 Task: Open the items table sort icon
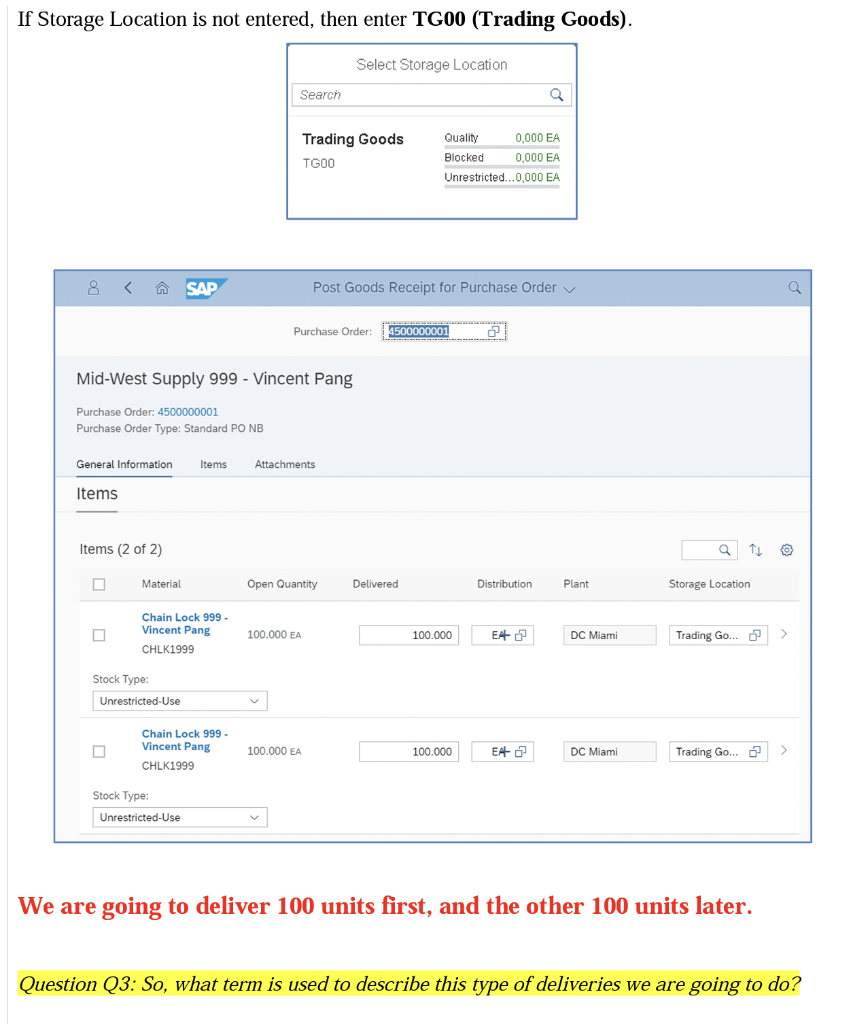point(756,550)
